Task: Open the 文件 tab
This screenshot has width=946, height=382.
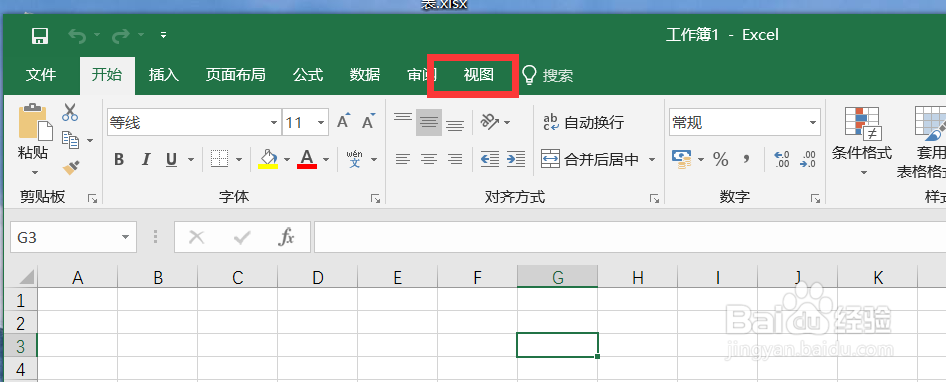Action: [41, 75]
